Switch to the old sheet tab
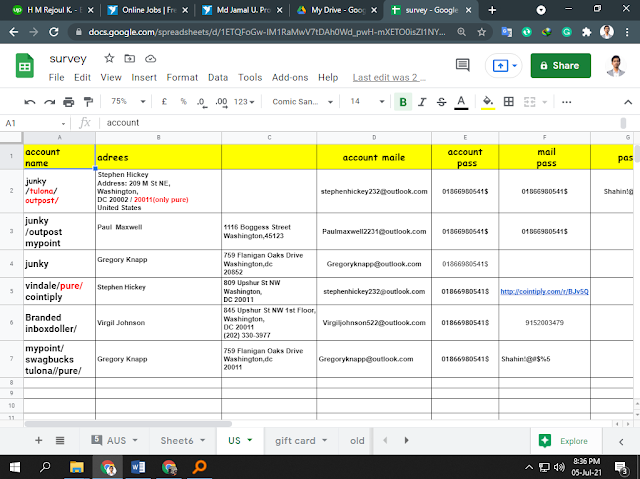This screenshot has width=640, height=479. coord(357,441)
